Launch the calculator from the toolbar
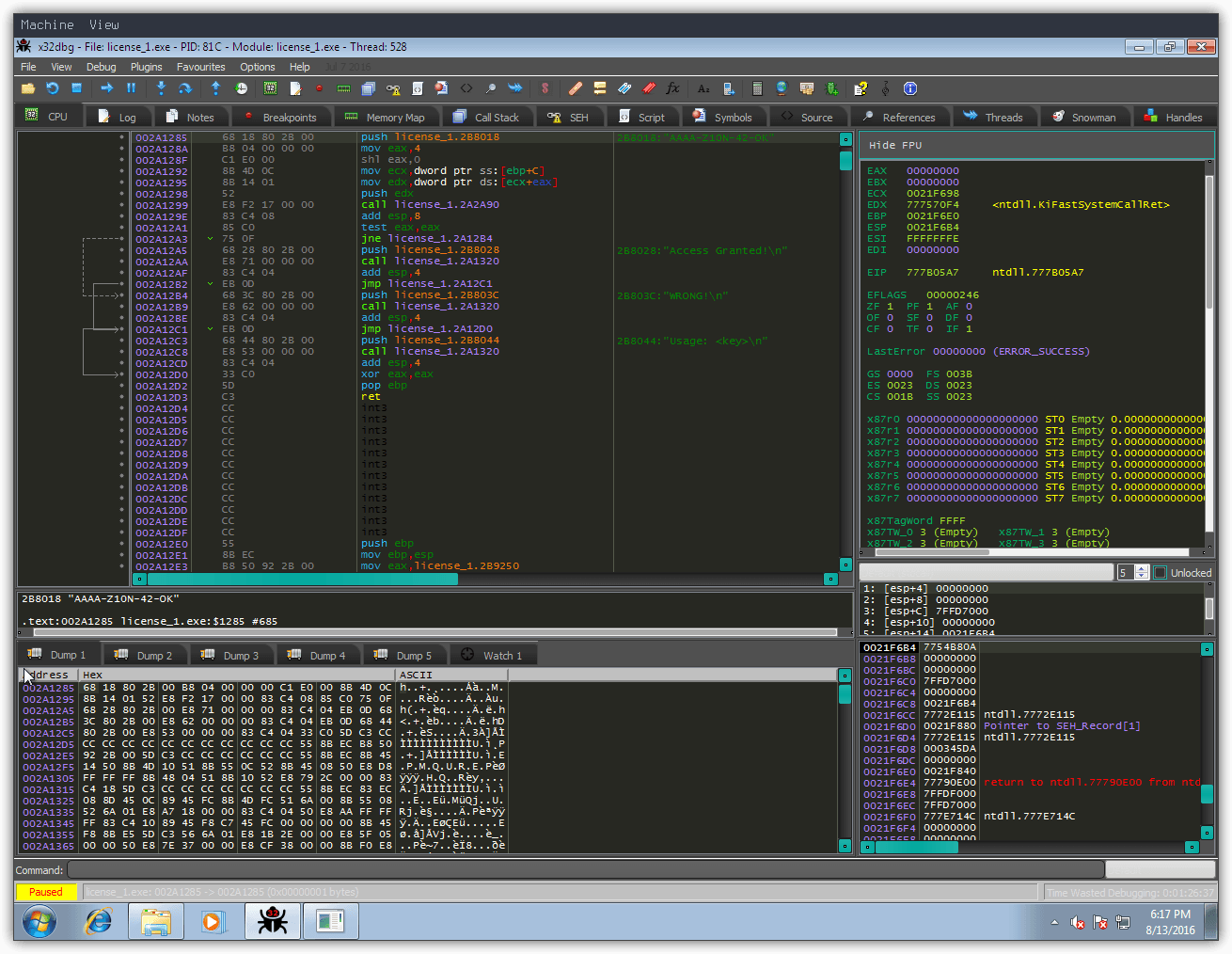 pos(757,88)
